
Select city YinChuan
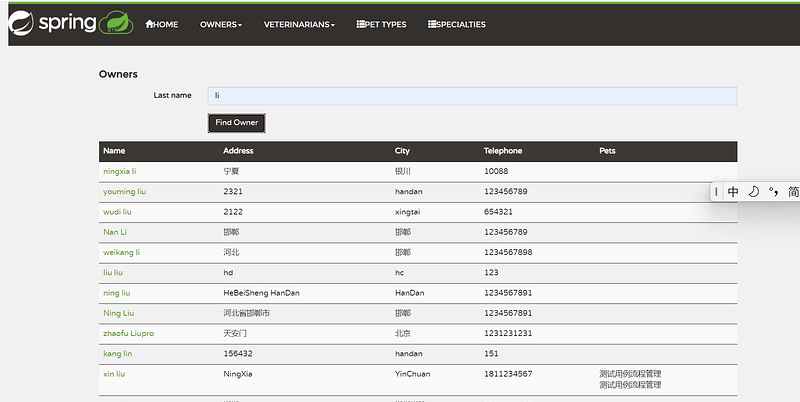click(x=412, y=374)
